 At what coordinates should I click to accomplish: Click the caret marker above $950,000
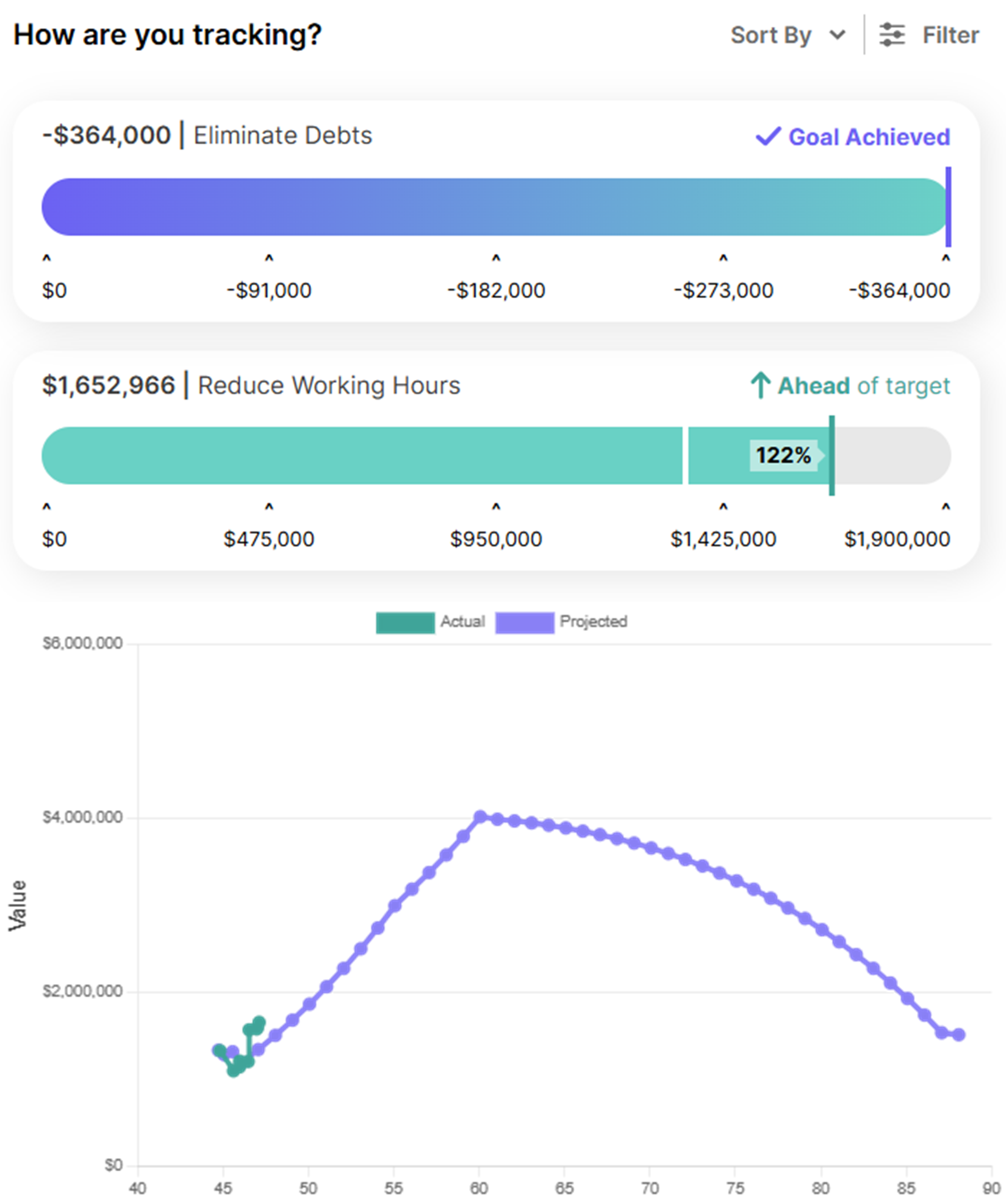[496, 507]
